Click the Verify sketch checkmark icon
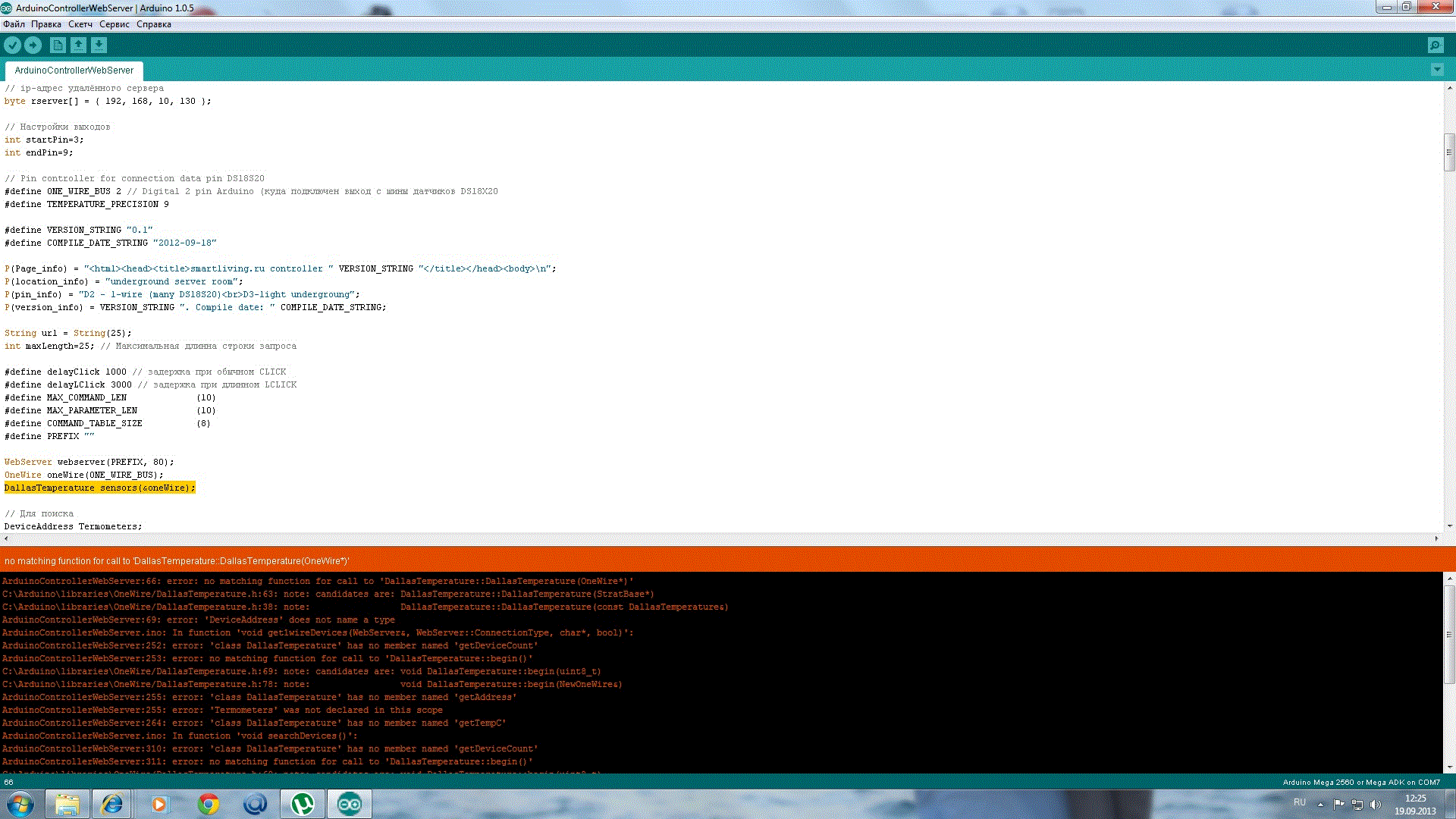 pos(12,45)
